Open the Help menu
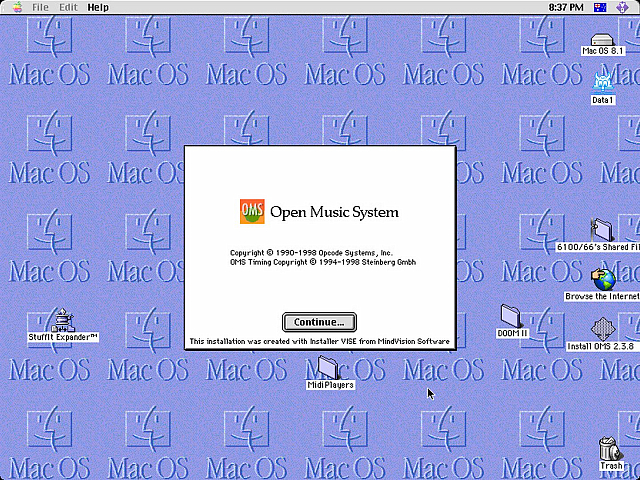Viewport: 640px width, 480px height. [98, 7]
